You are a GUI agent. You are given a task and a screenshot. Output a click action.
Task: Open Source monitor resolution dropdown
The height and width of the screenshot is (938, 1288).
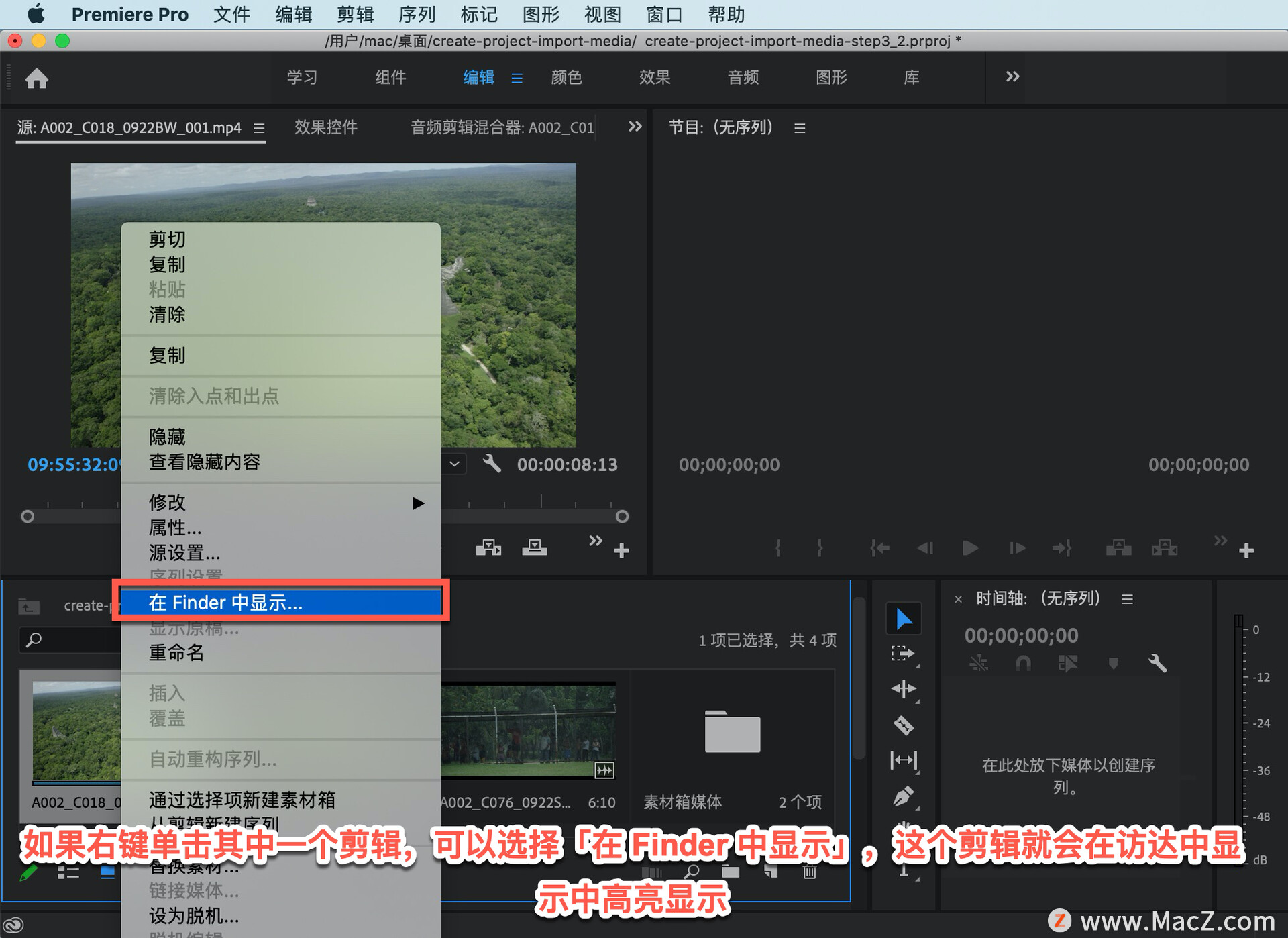pyautogui.click(x=454, y=464)
